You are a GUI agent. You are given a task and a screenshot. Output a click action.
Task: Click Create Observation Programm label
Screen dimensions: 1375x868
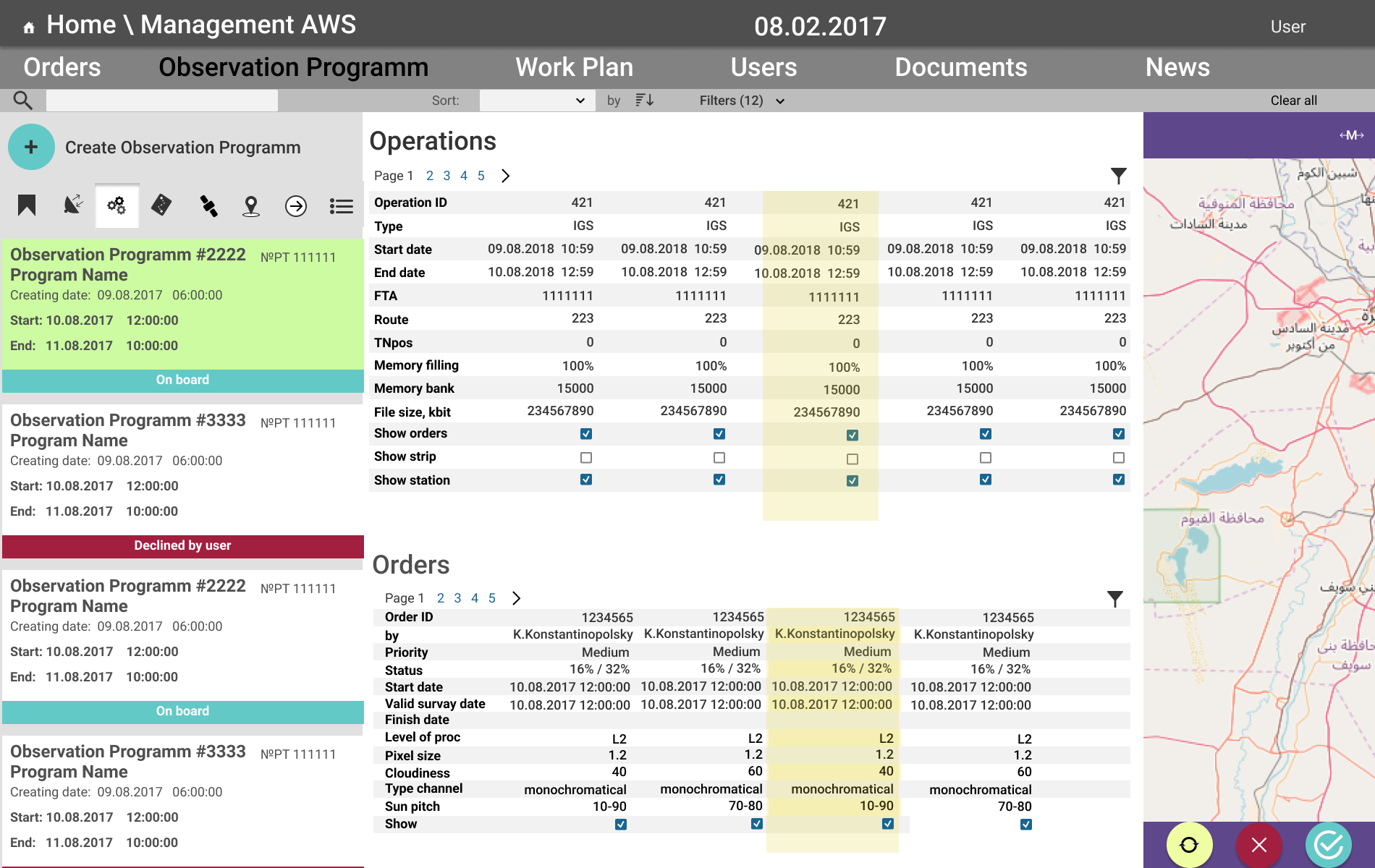click(x=183, y=148)
